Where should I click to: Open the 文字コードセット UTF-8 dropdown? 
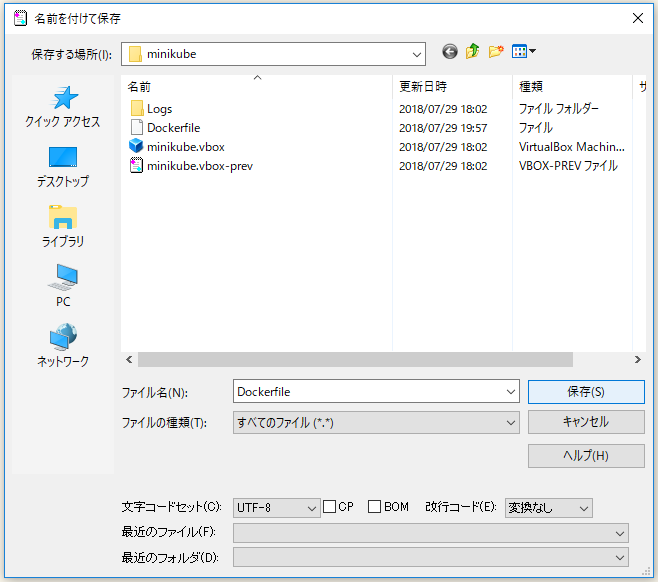[x=277, y=508]
